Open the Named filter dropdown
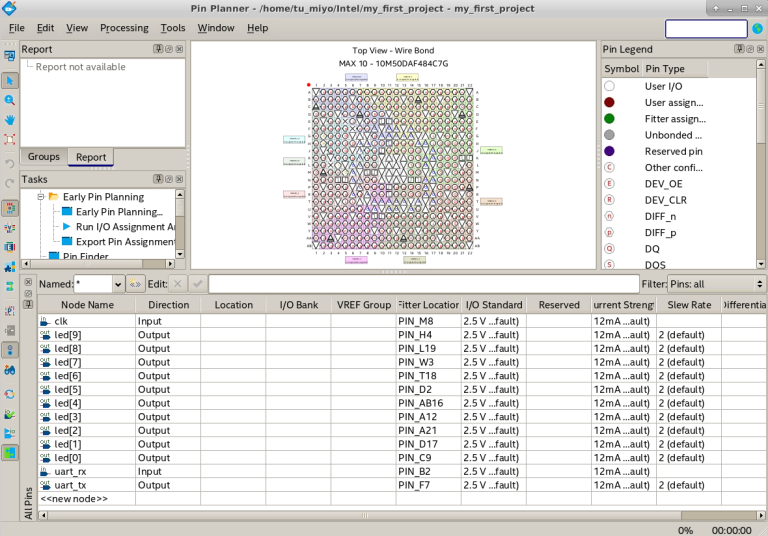The height and width of the screenshot is (536, 768). (118, 284)
